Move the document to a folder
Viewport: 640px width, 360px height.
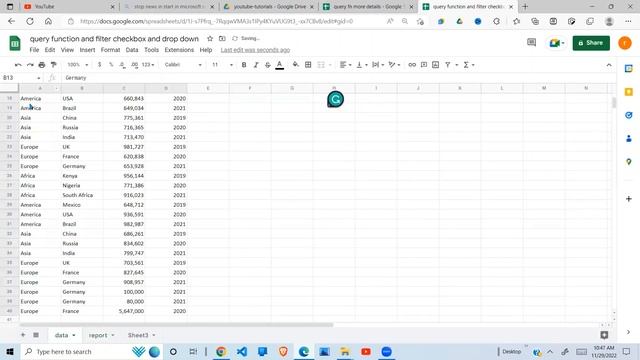tap(222, 39)
